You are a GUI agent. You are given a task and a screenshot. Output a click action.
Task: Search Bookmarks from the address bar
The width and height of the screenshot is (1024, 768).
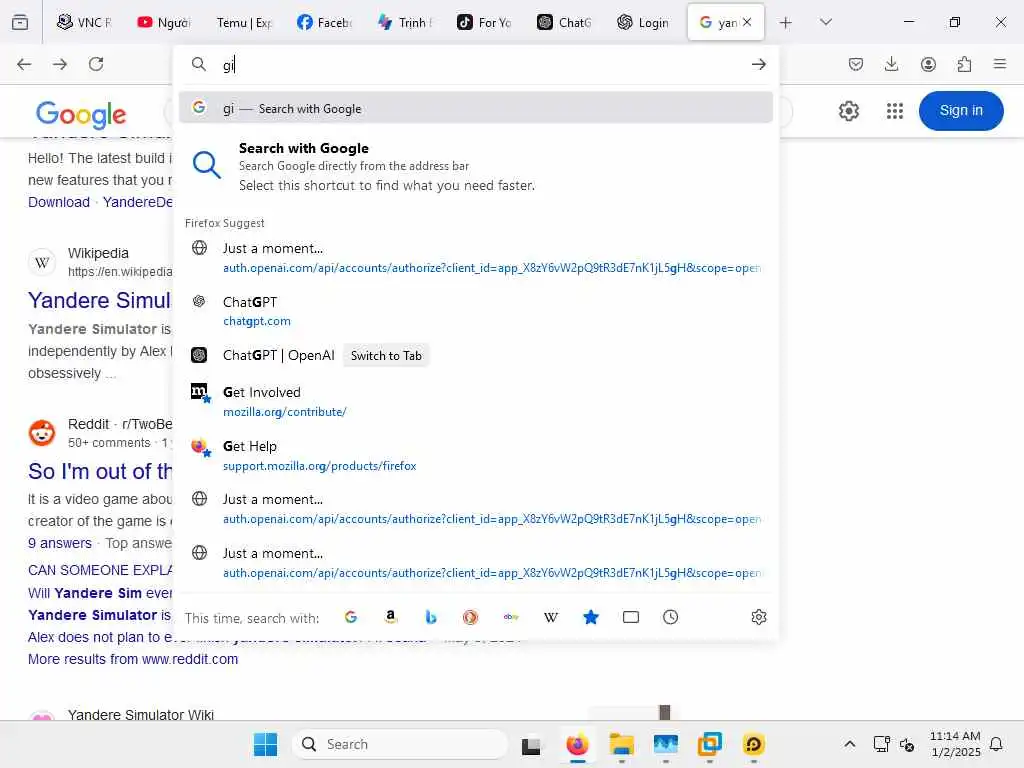[590, 617]
